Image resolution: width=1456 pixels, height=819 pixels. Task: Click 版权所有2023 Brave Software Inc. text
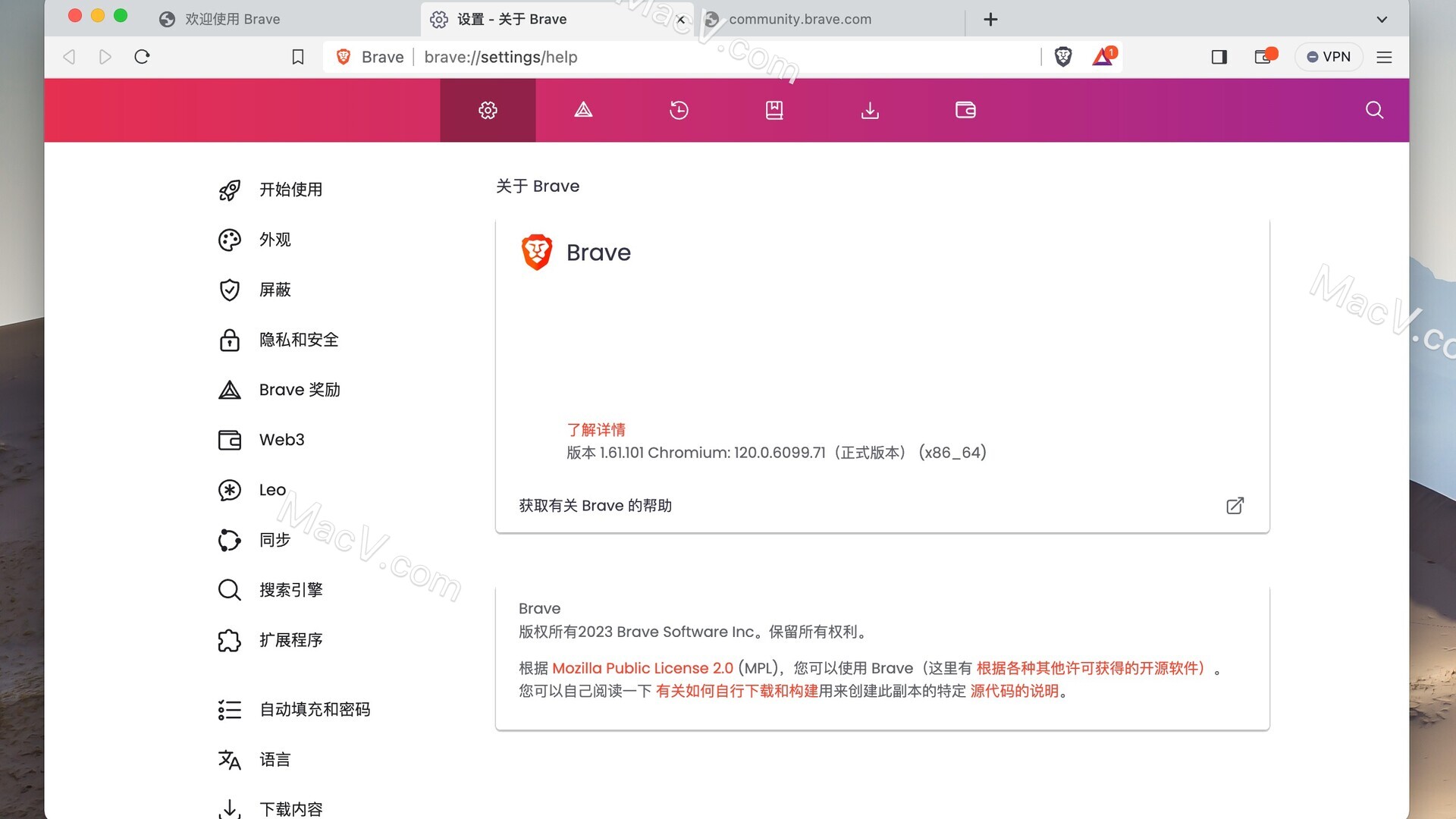(693, 632)
